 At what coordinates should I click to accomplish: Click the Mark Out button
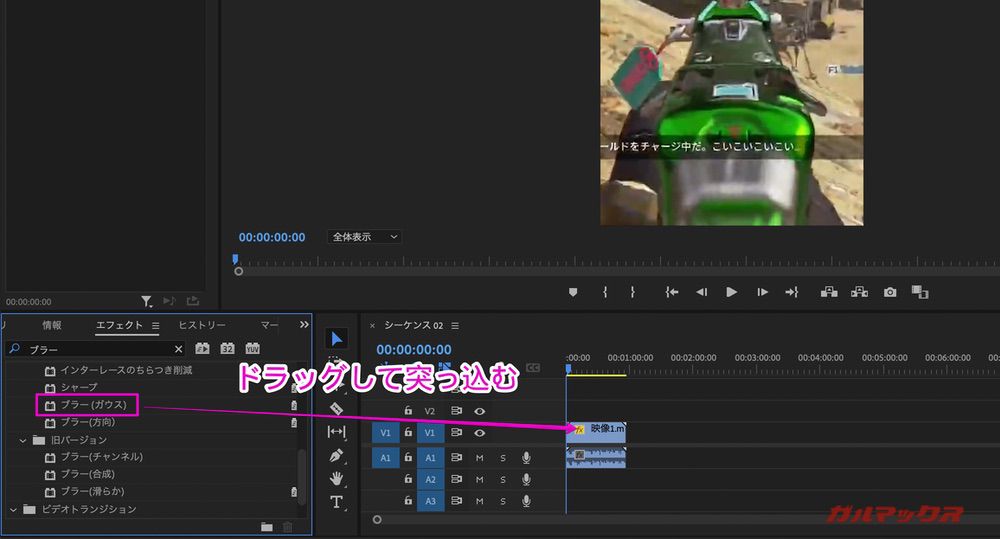tap(633, 292)
